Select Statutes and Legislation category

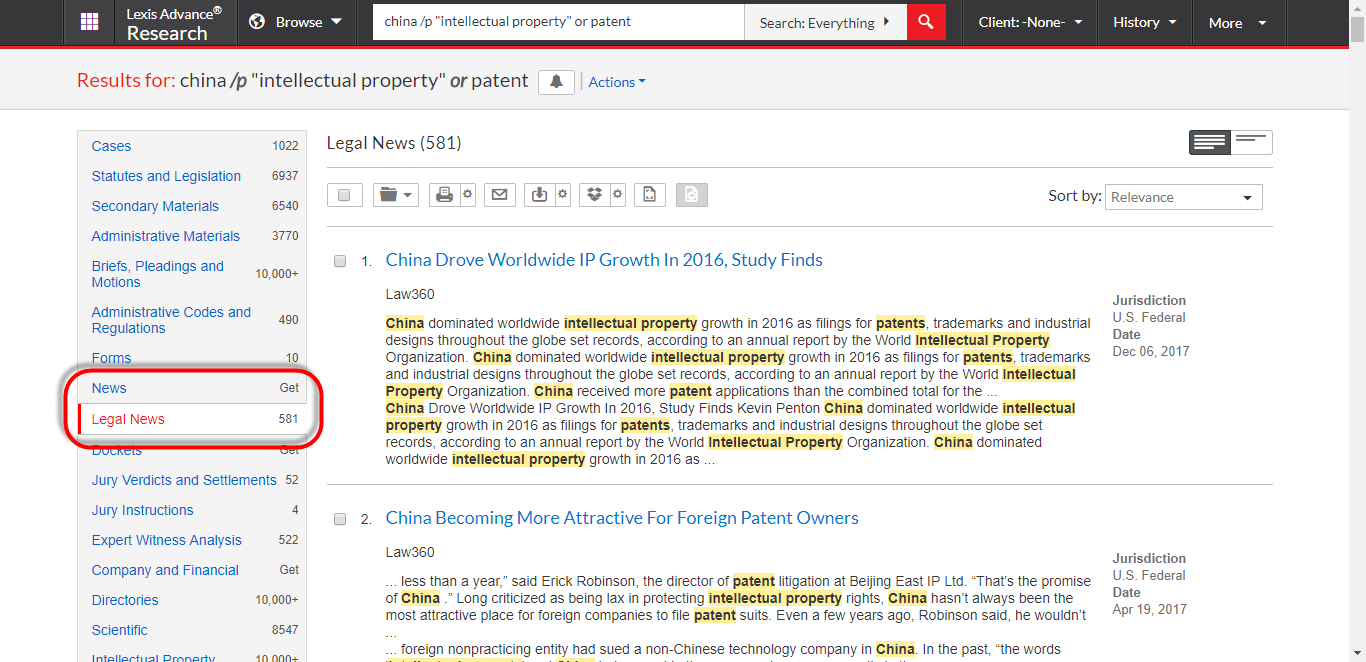click(166, 176)
